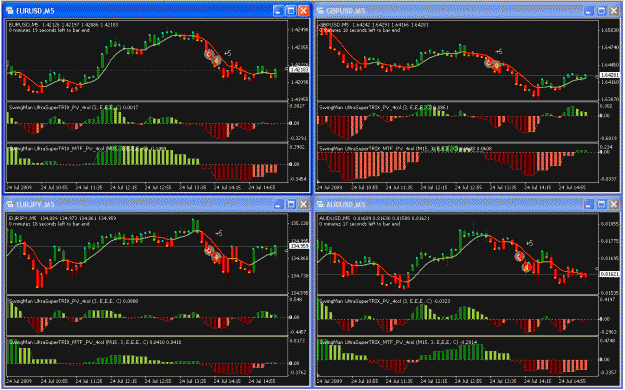Click the chart icon in EURJPY,M5 title bar
This screenshot has height=390, width=625.
(10, 204)
